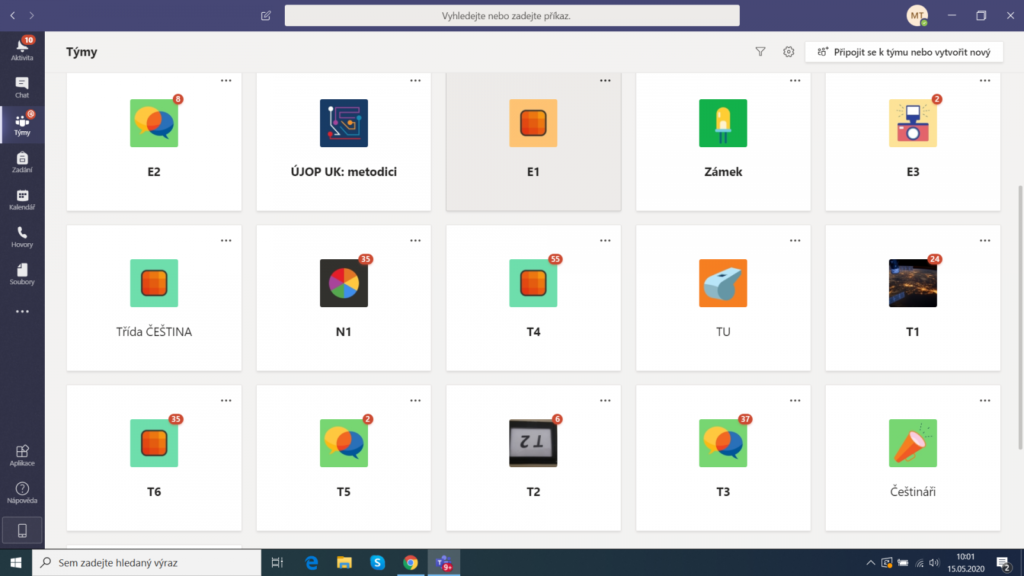Viewport: 1024px width, 576px height.
Task: Open Hovory calls section
Action: click(x=22, y=236)
